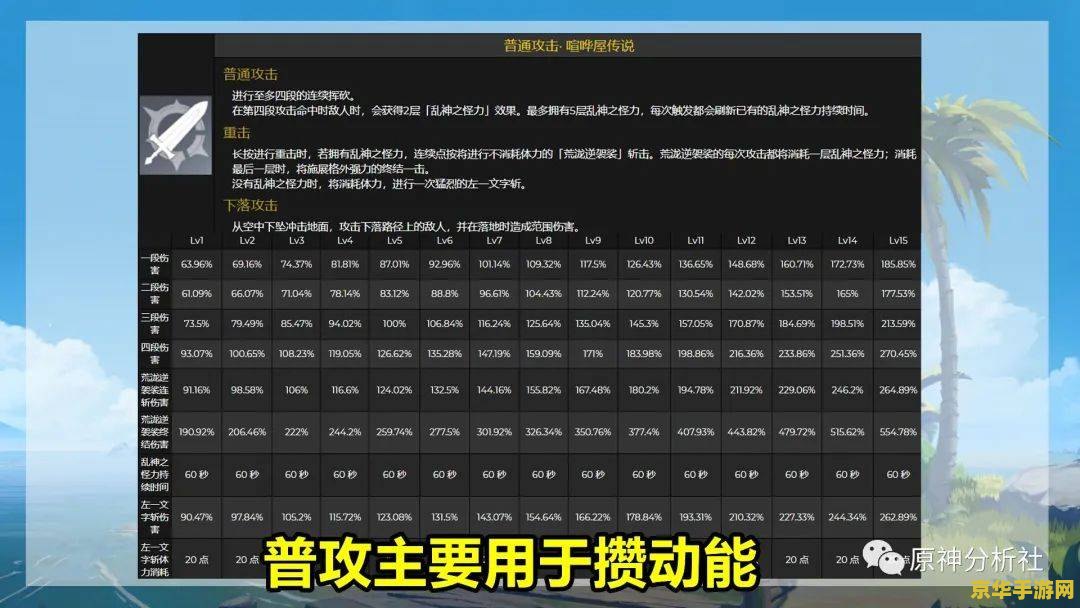This screenshot has width=1080, height=608.
Task: Click the cell showing 185.85%
Action: point(897,264)
